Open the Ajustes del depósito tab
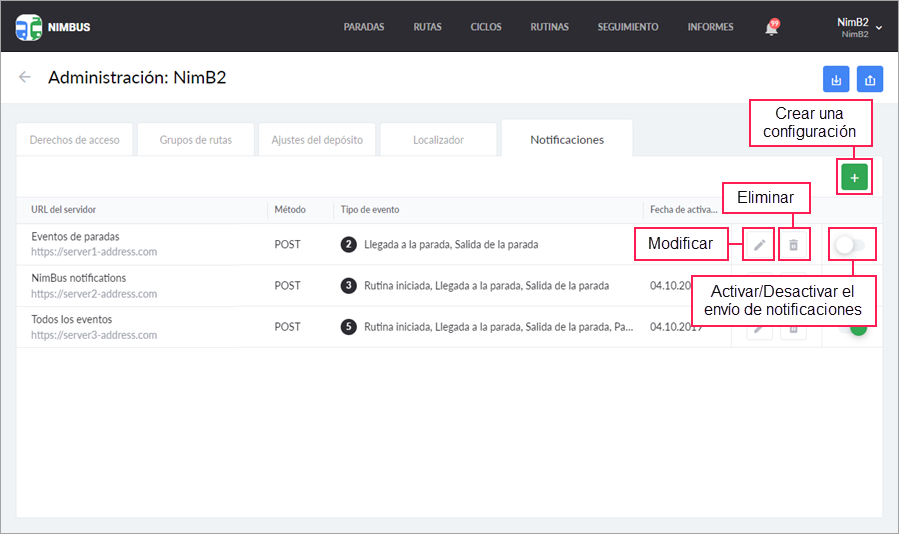Screen dimensions: 899x534 [x=317, y=140]
